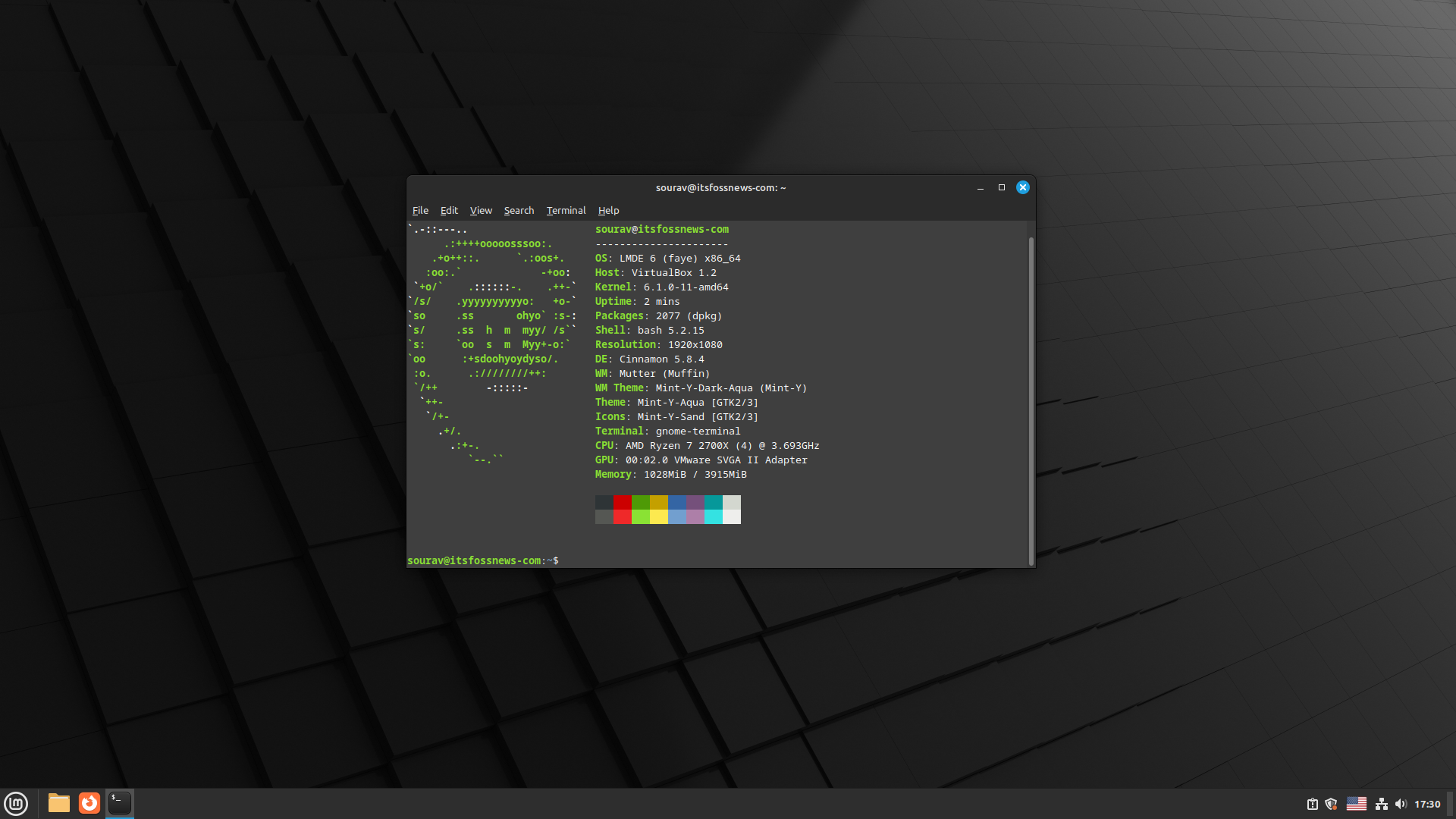Select the red color swatch in neofetch output
1456x819 pixels.
(x=623, y=502)
